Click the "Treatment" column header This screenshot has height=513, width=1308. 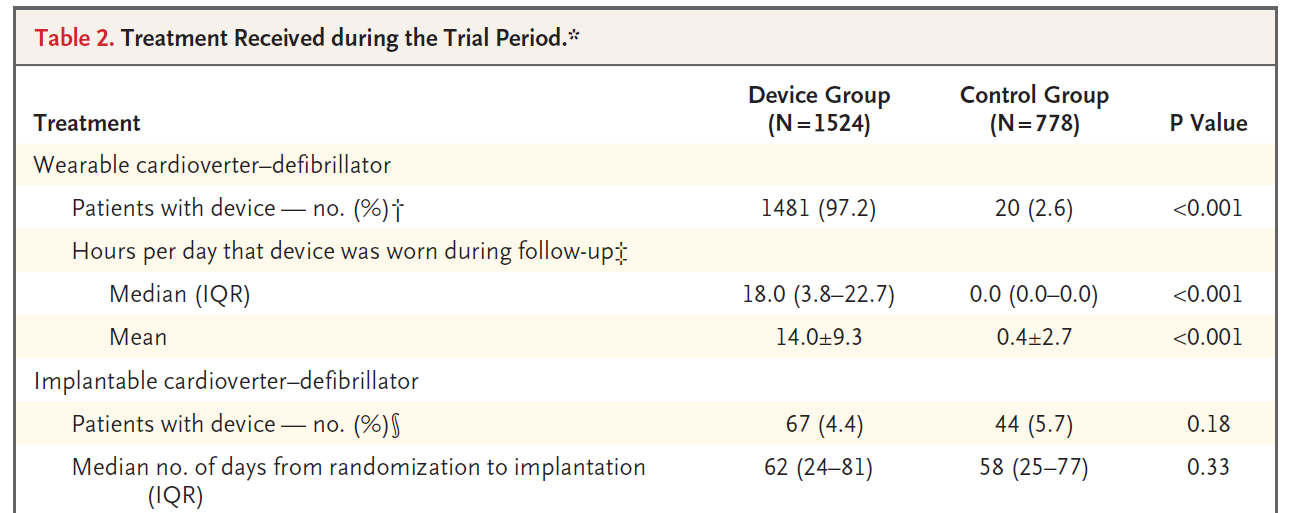[87, 123]
